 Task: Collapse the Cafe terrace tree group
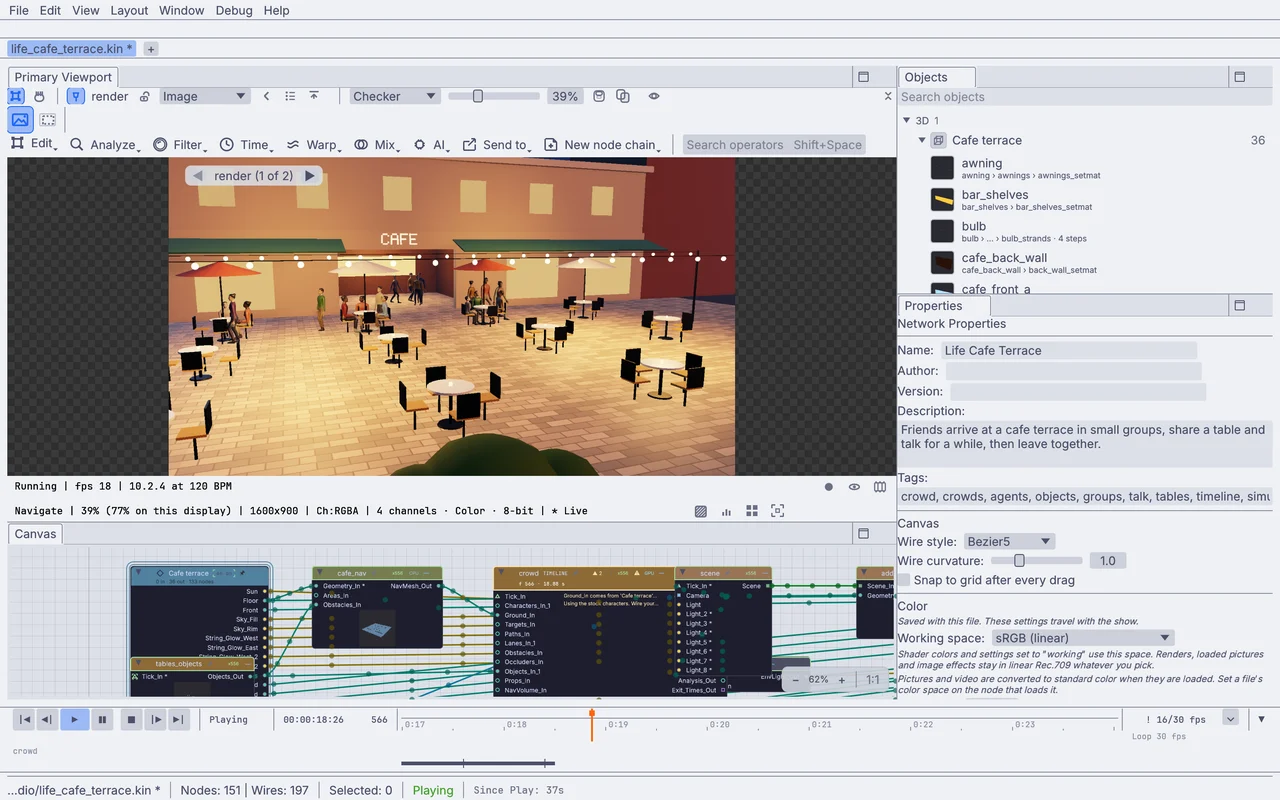[922, 140]
